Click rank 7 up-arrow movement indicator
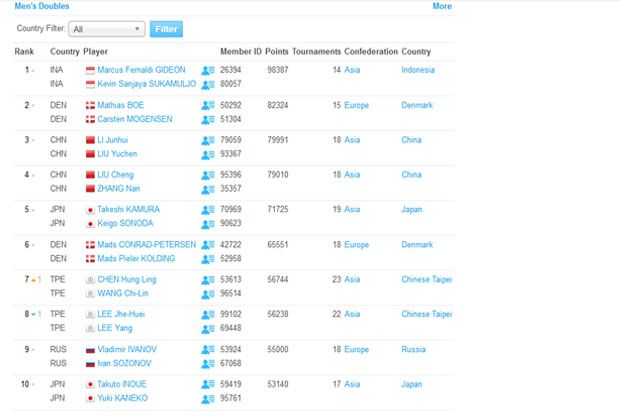Screen dimensions: 620x413 tap(34, 280)
